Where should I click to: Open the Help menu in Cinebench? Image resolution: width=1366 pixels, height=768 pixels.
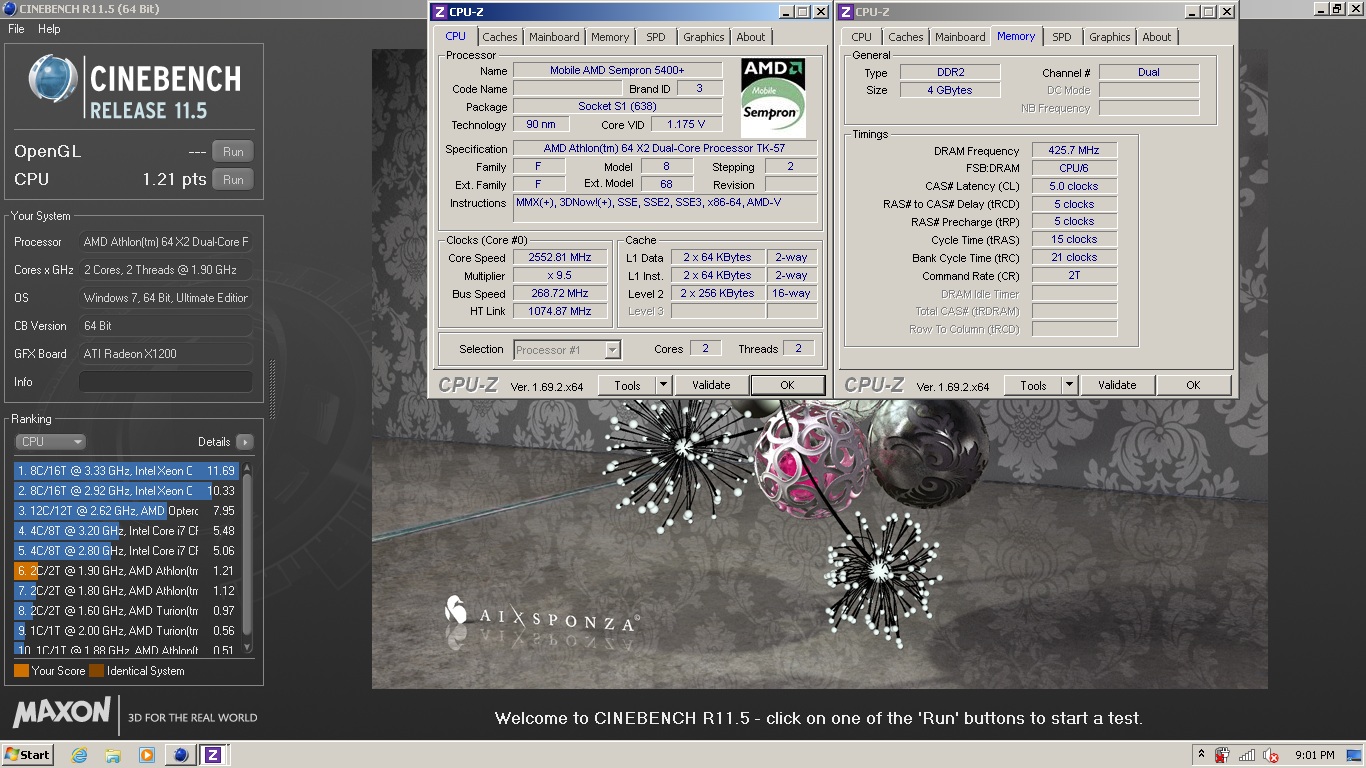49,29
